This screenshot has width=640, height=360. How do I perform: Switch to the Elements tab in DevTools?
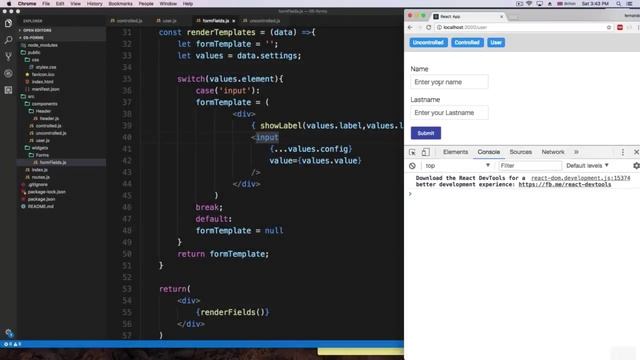[455, 152]
